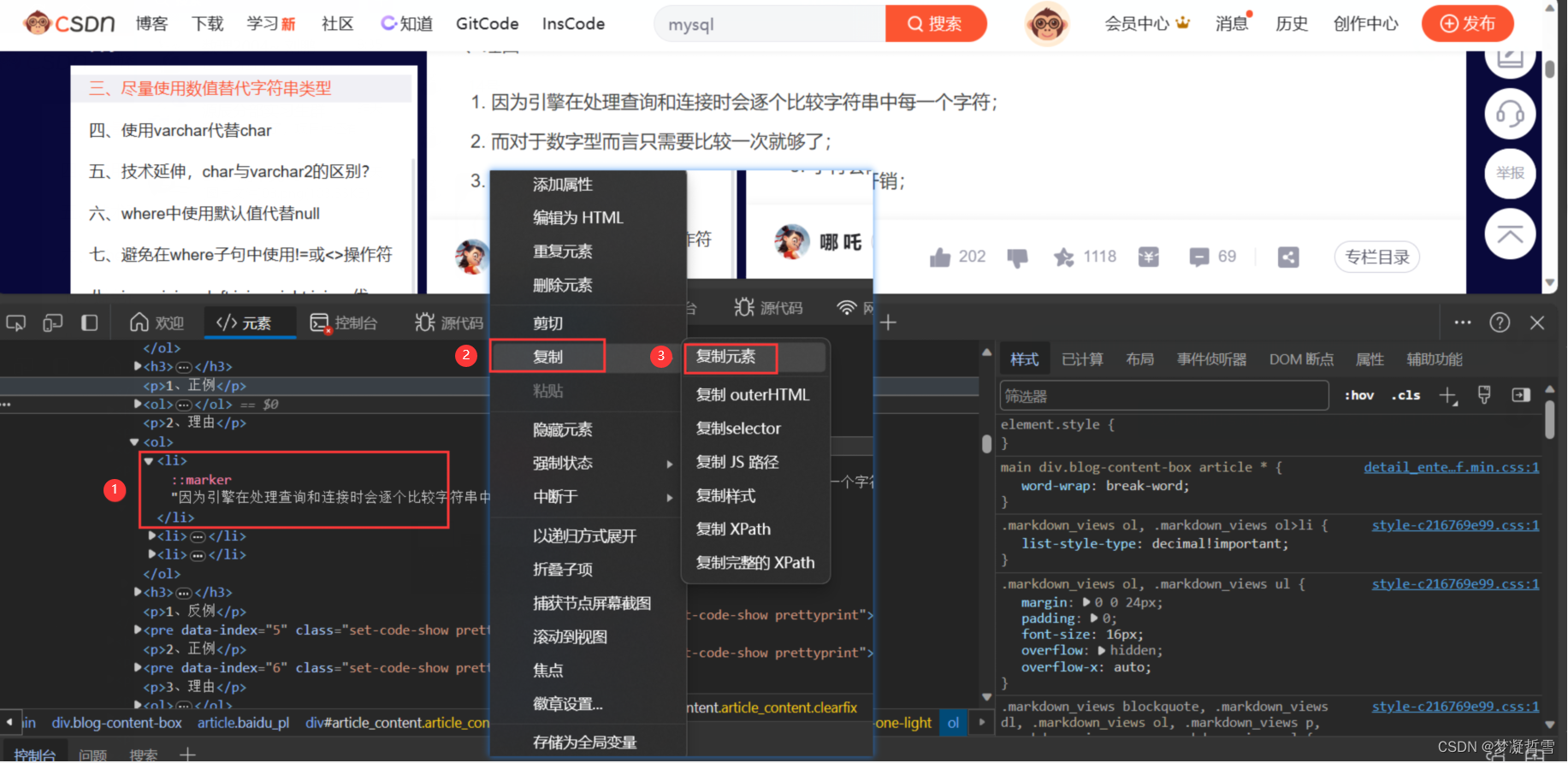Click the rendering paintbrush icon in styles
Viewport: 1568px width, 763px height.
tap(1484, 394)
